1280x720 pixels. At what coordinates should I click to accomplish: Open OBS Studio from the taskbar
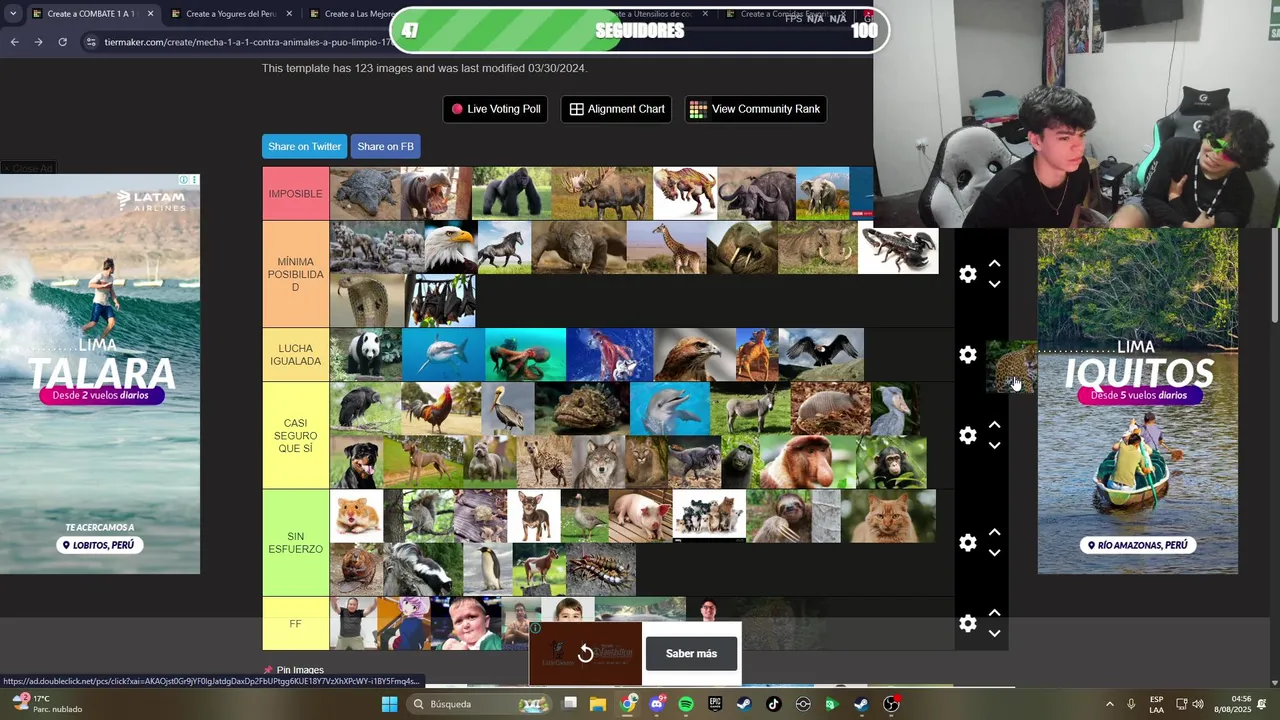click(891, 704)
